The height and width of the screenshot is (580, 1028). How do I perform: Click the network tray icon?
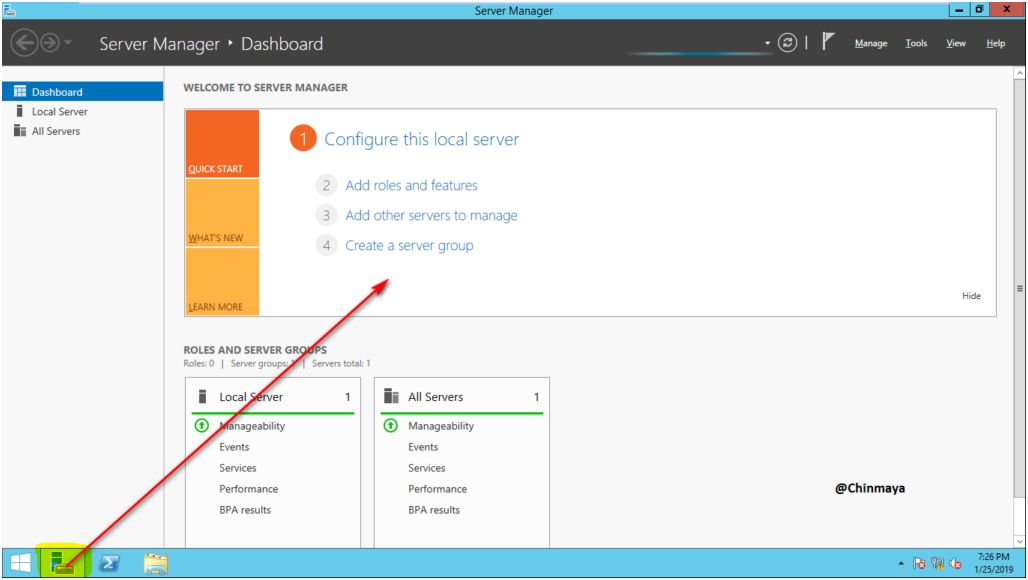[x=938, y=563]
